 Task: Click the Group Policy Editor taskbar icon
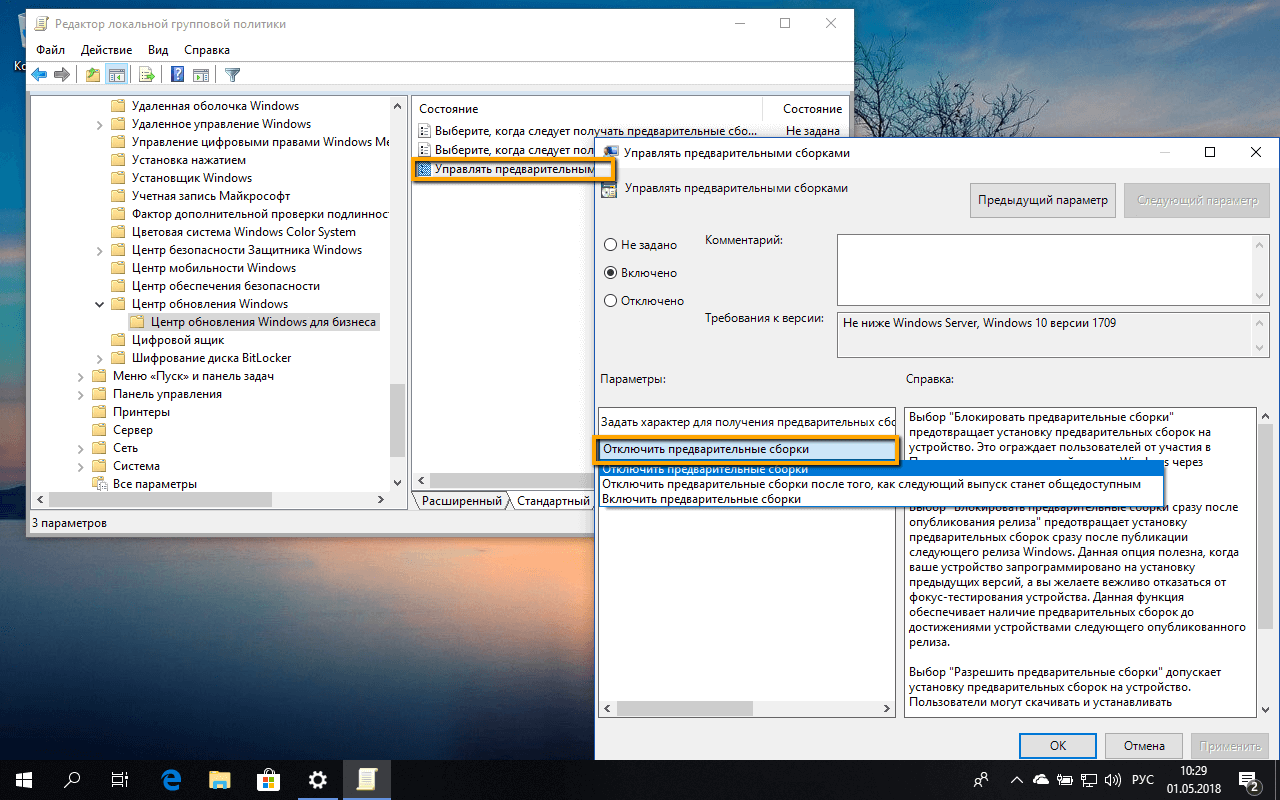point(367,779)
